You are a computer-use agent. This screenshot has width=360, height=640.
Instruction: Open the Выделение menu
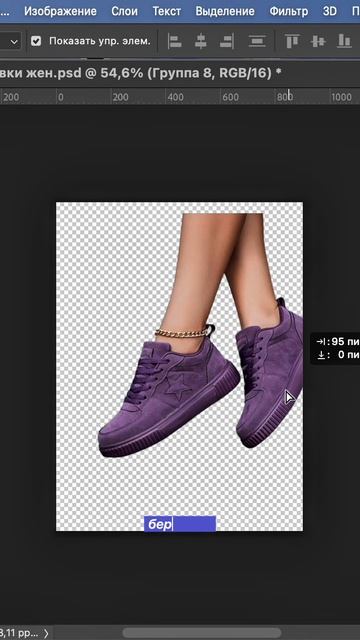click(x=225, y=11)
